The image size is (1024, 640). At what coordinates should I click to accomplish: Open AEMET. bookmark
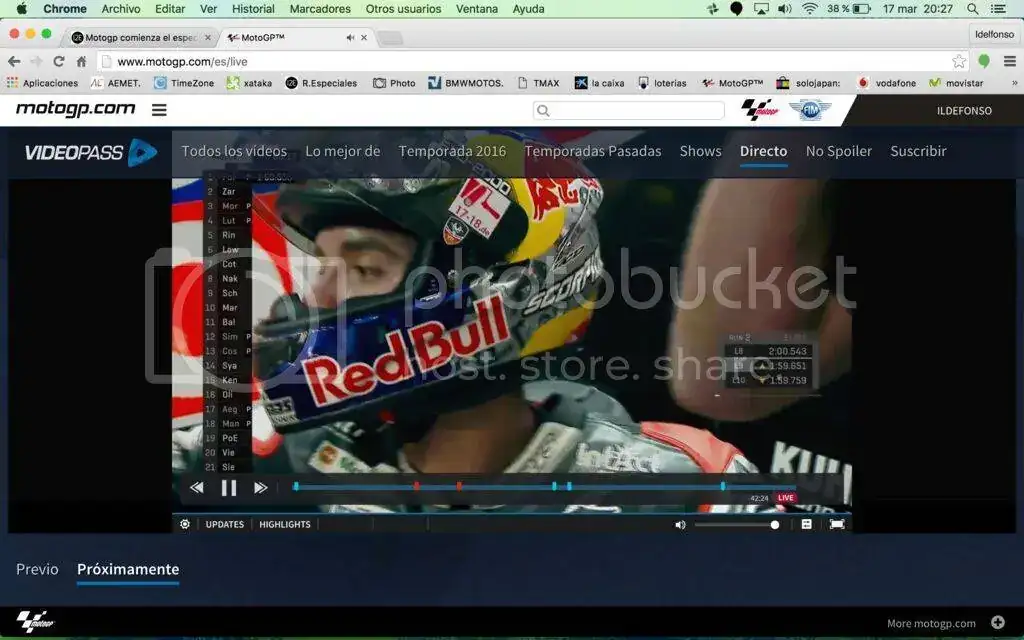[116, 83]
